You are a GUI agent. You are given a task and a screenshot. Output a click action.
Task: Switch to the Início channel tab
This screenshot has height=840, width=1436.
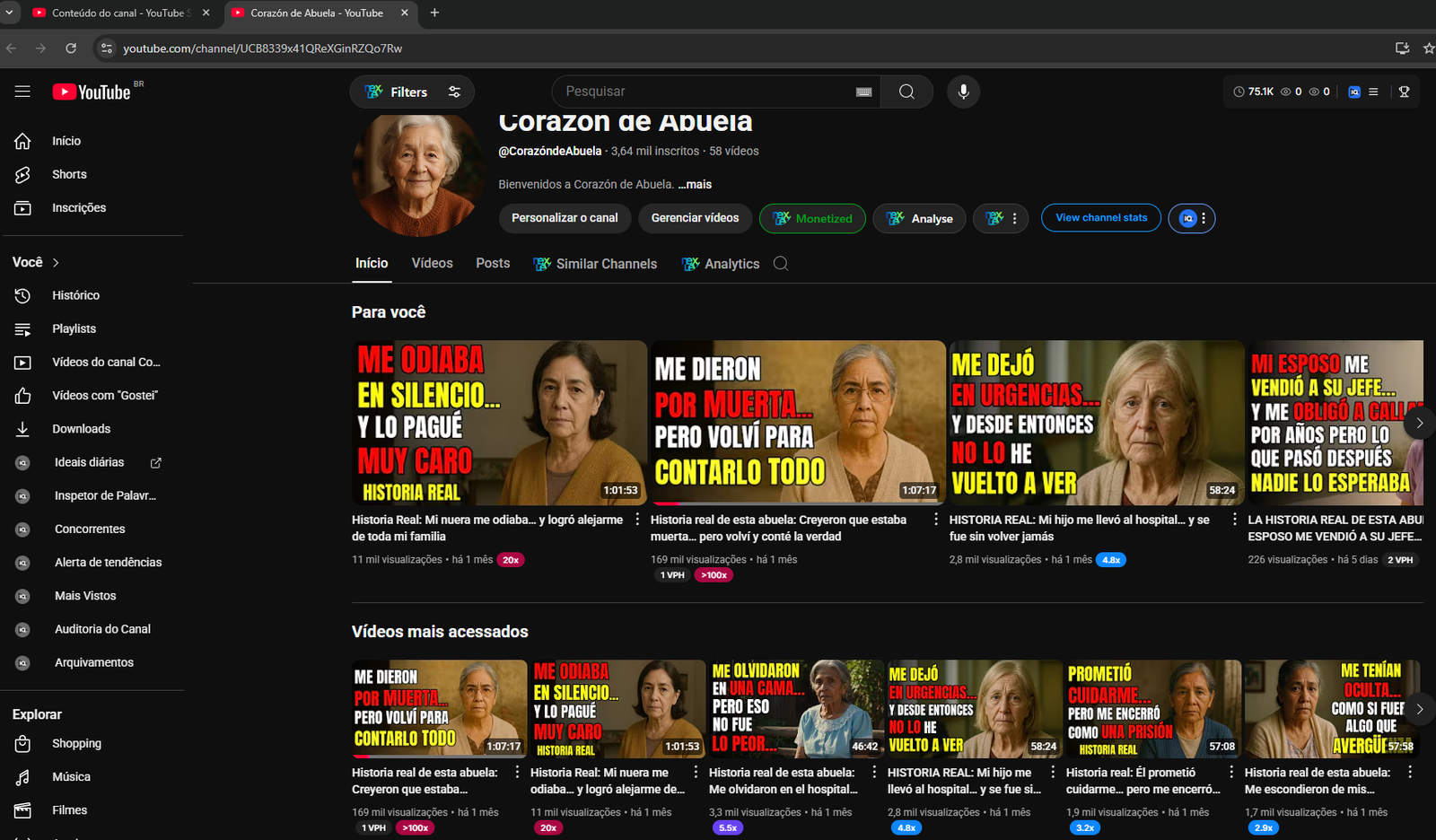(372, 263)
